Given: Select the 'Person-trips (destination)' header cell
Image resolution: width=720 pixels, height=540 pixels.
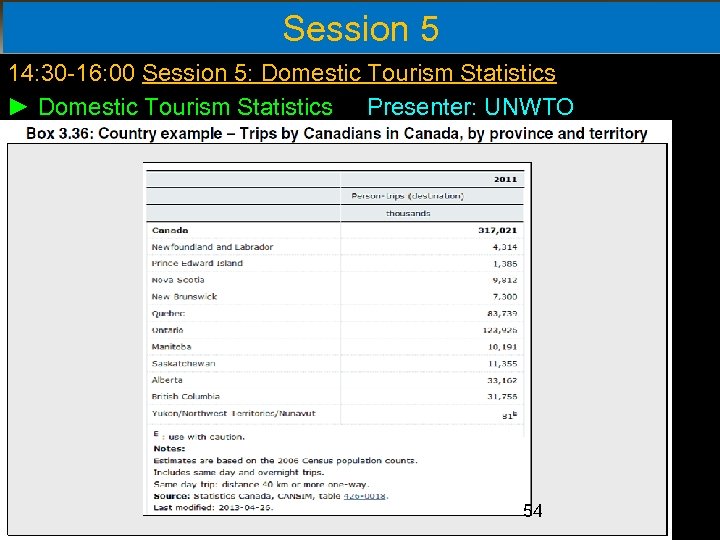Looking at the screenshot, I should click(408, 196).
